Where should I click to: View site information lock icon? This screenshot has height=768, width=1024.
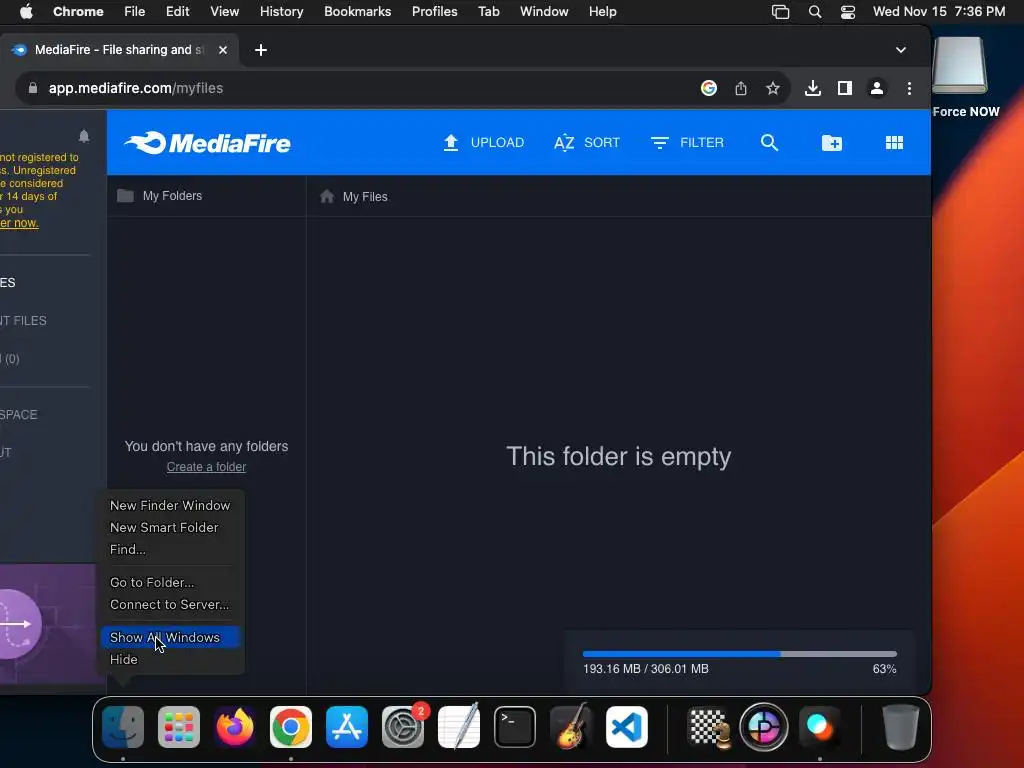coord(33,88)
